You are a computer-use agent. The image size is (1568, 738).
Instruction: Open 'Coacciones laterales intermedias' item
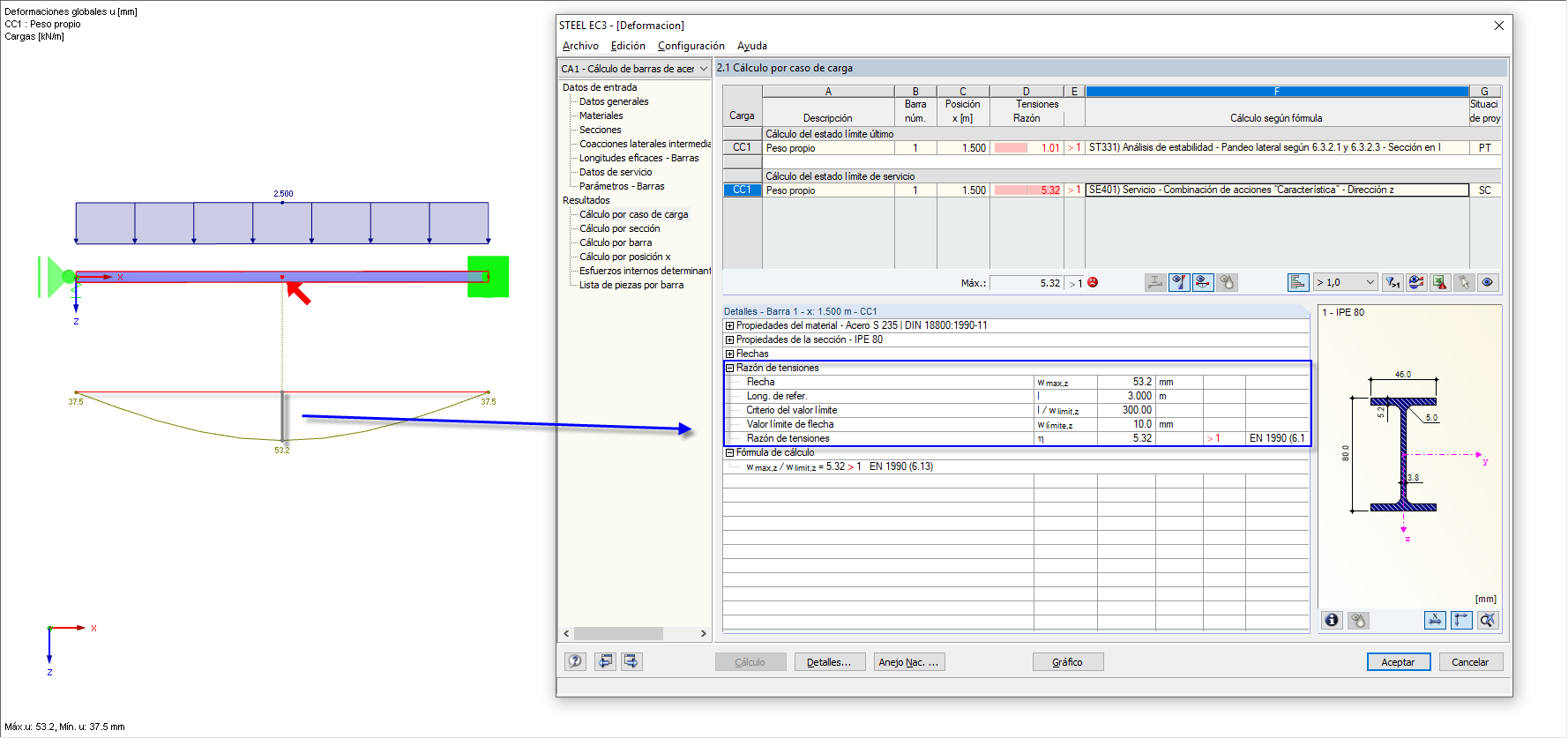tap(645, 144)
